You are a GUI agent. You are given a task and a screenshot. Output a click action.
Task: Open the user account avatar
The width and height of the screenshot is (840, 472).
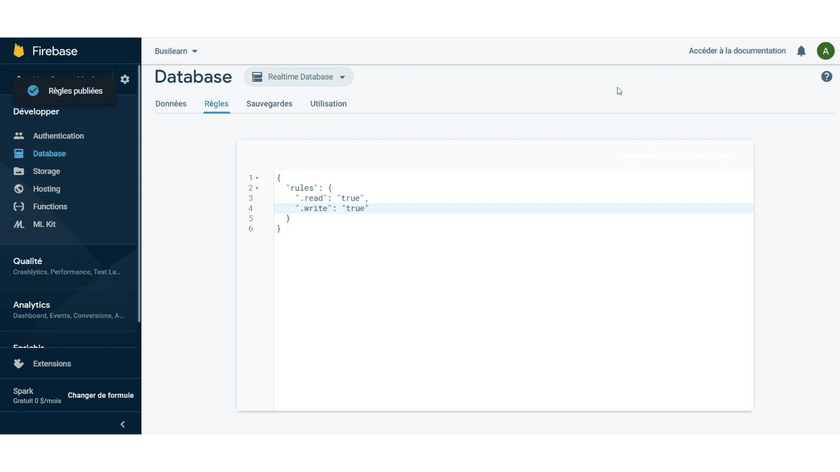tap(826, 51)
